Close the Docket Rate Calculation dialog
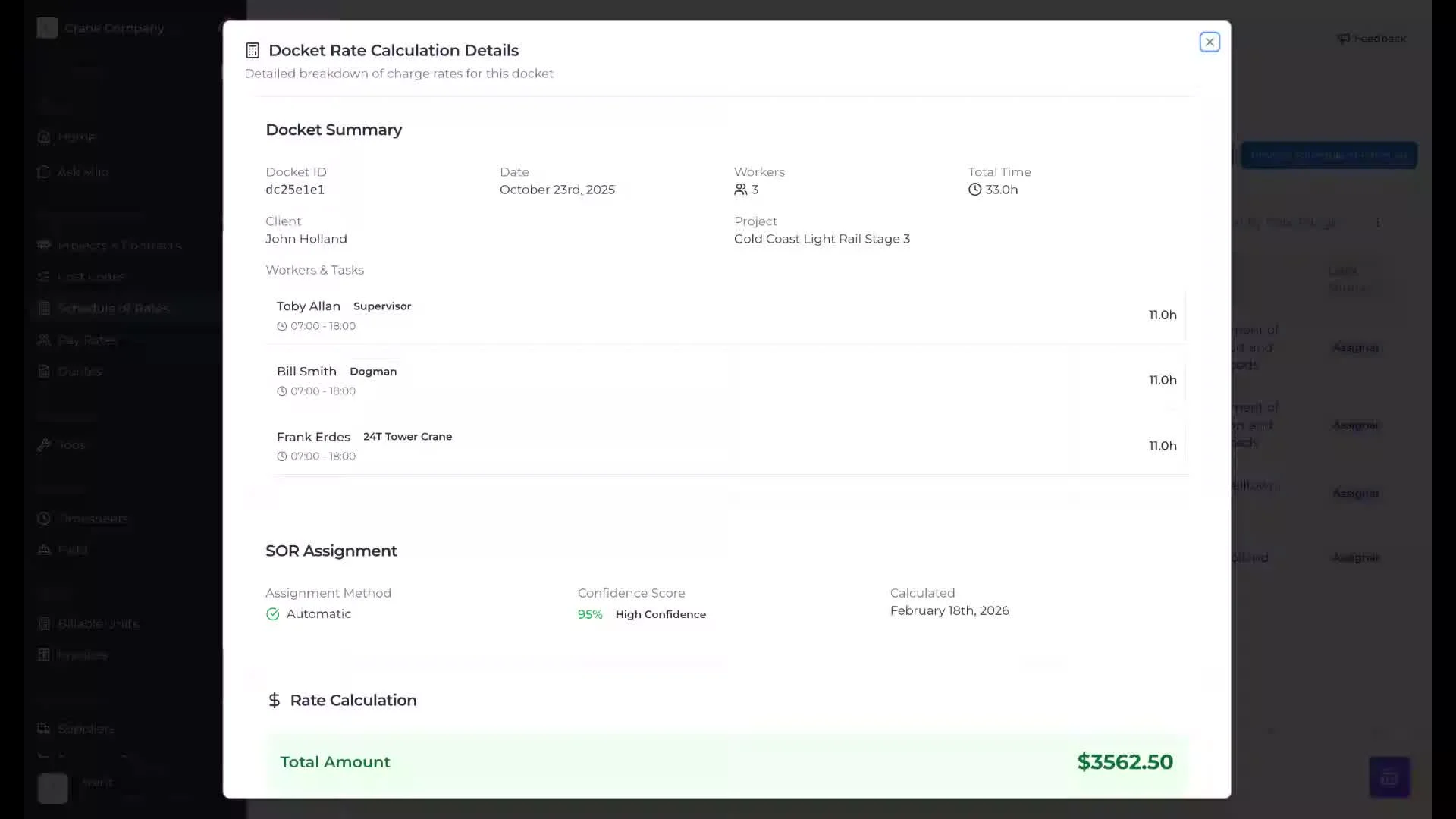1456x819 pixels. click(1210, 42)
